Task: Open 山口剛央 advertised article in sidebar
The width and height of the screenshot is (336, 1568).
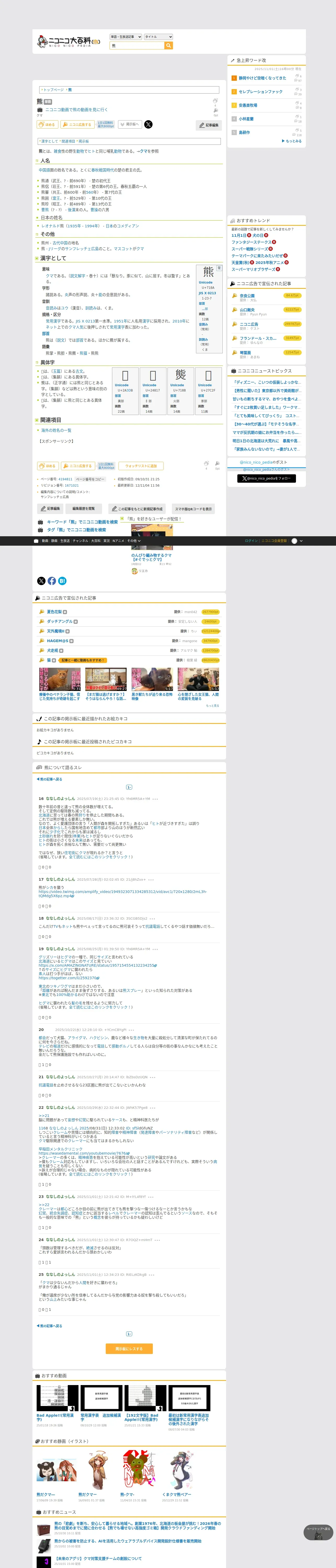Action: click(247, 310)
